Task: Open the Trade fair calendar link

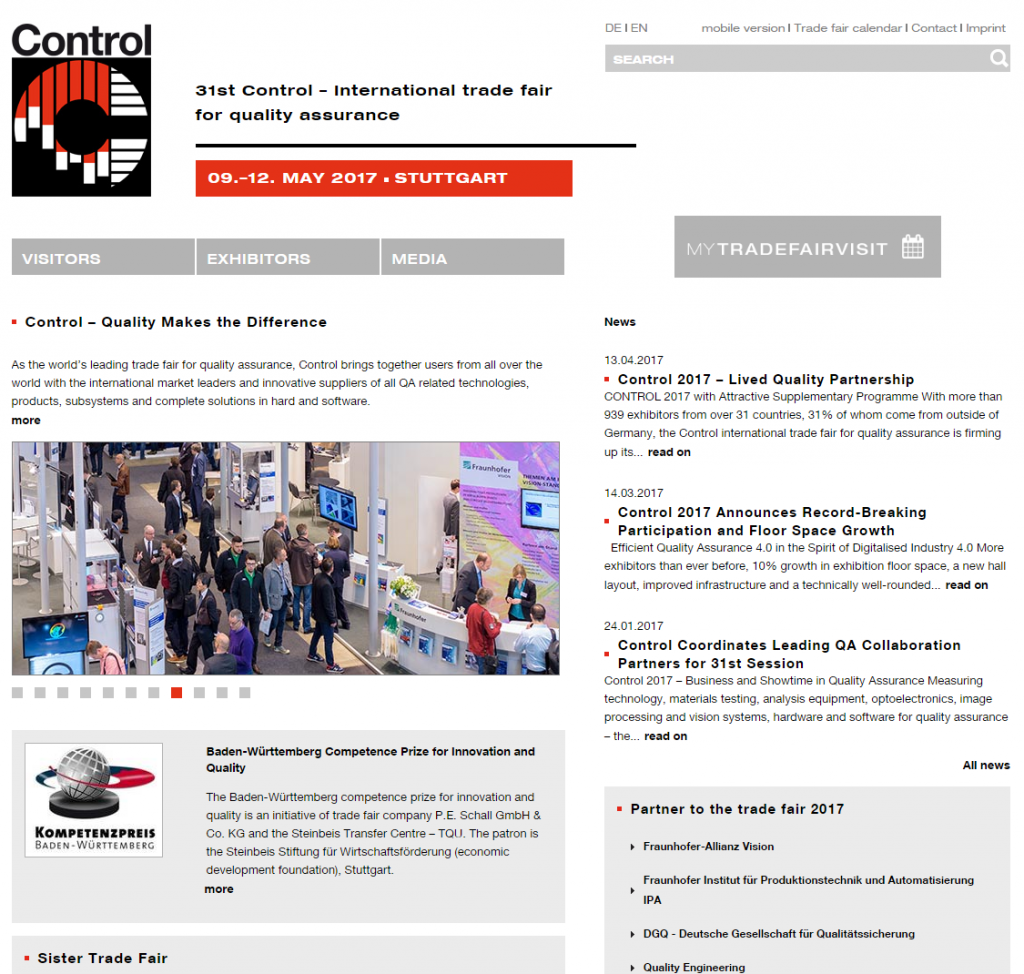Action: [x=848, y=28]
